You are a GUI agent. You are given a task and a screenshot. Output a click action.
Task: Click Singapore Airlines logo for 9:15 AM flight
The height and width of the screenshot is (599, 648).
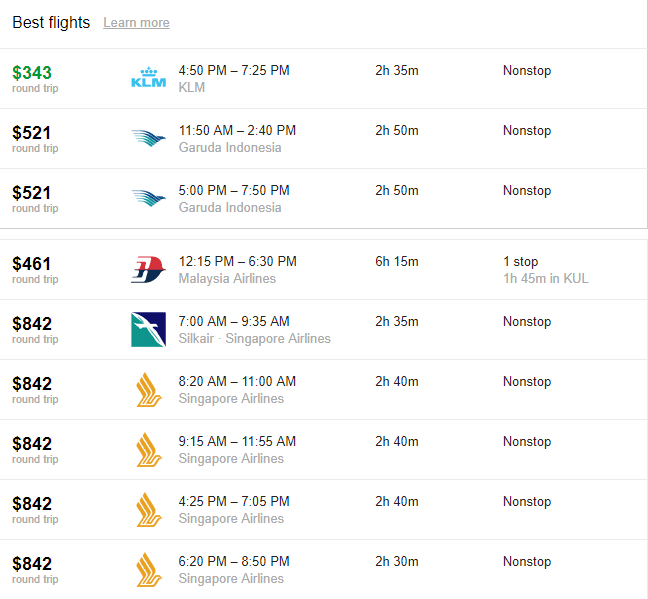click(149, 449)
